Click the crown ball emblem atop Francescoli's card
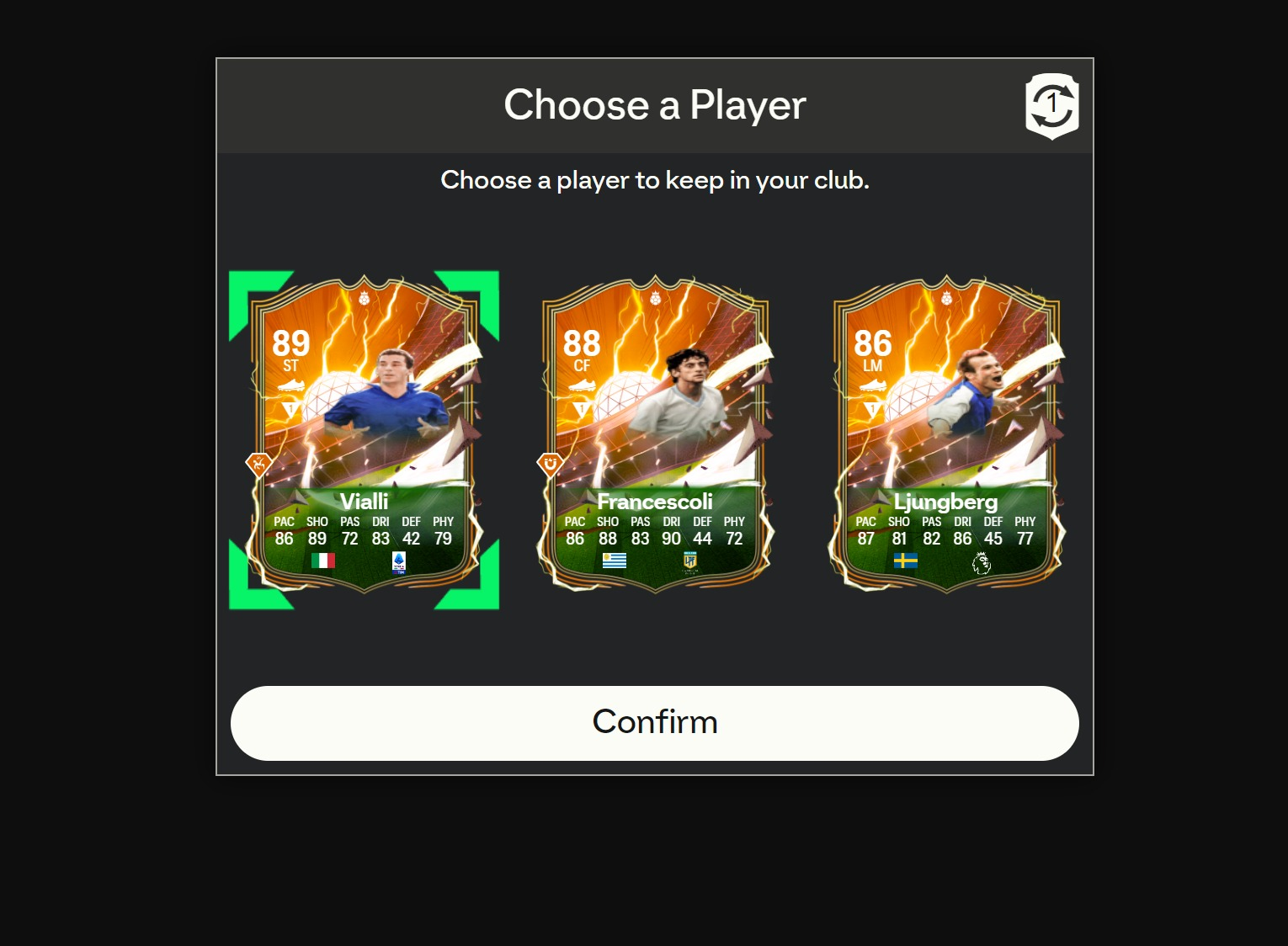 (655, 298)
